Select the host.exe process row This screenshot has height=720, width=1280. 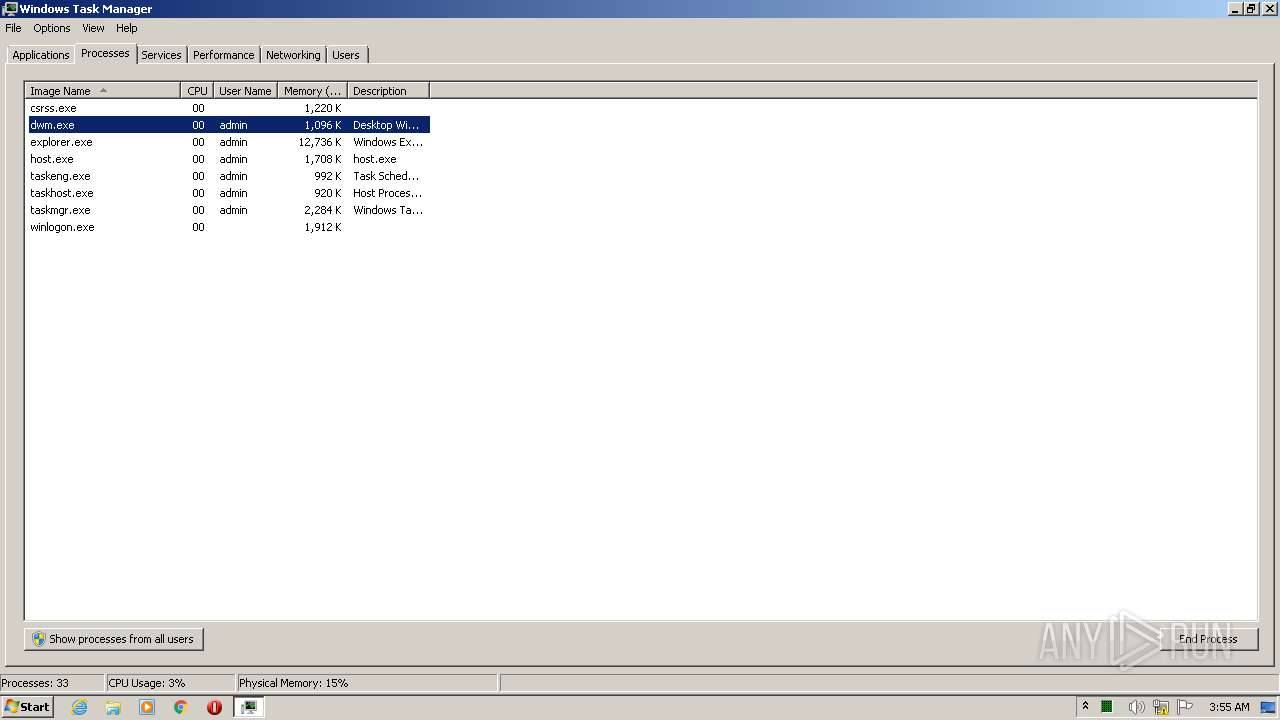point(229,159)
